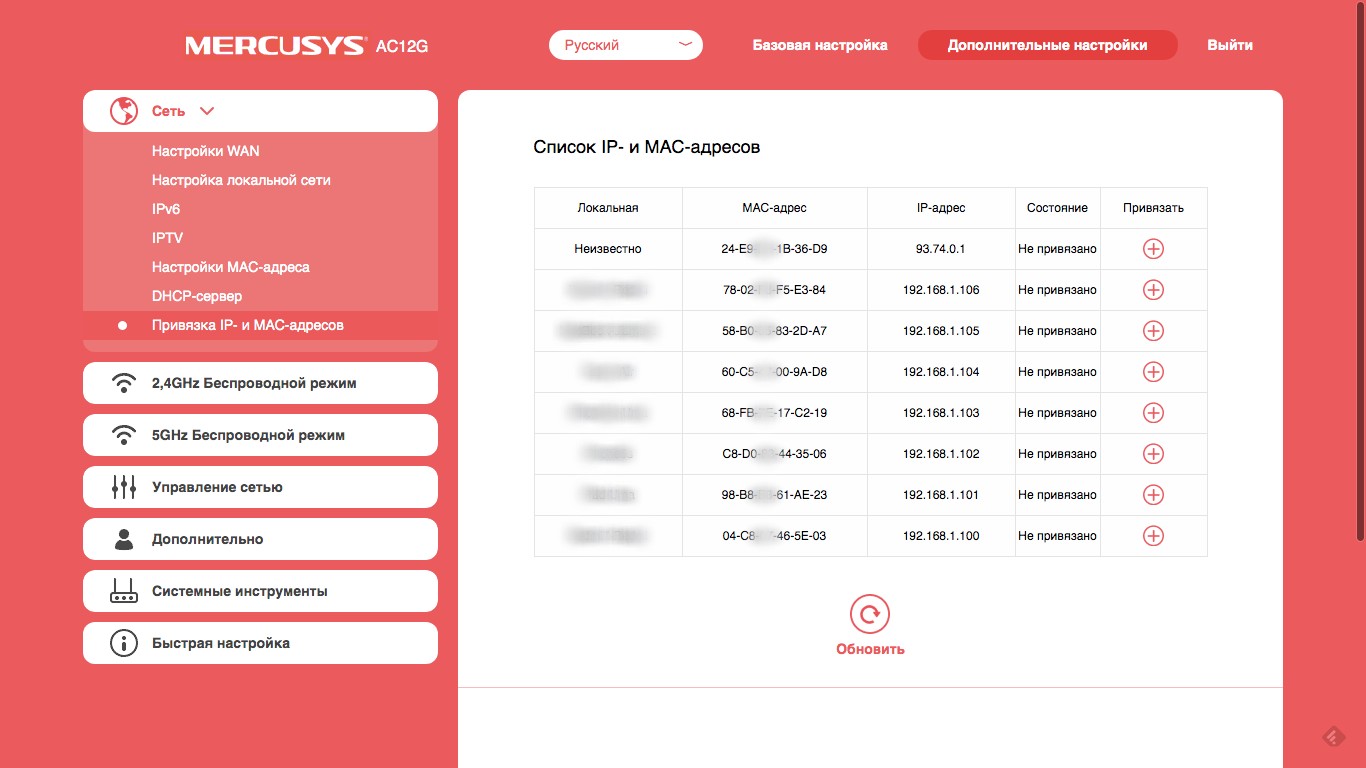This screenshot has width=1366, height=768.
Task: Click the globe icon next to Сеть
Action: click(124, 111)
